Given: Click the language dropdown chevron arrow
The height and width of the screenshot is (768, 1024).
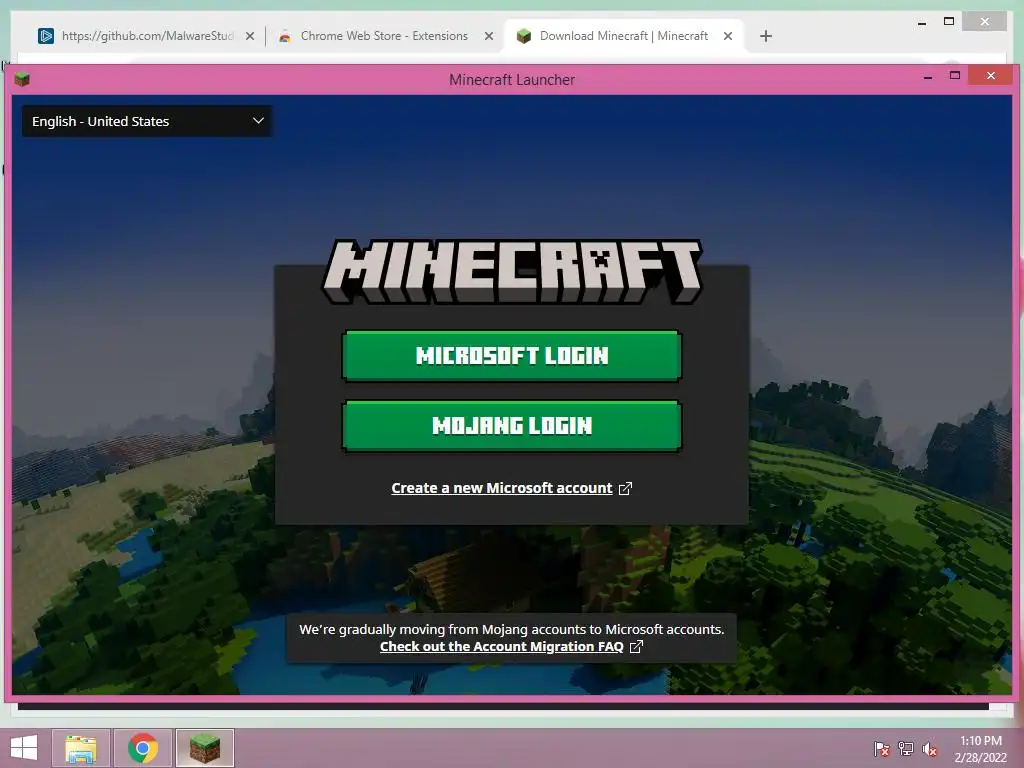Looking at the screenshot, I should pos(258,121).
